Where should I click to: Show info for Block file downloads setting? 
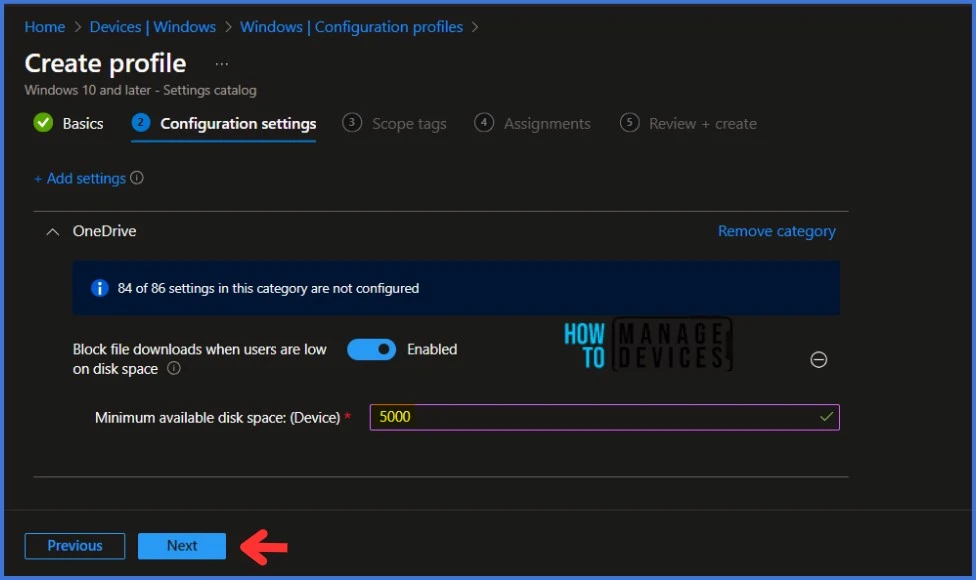(x=174, y=368)
